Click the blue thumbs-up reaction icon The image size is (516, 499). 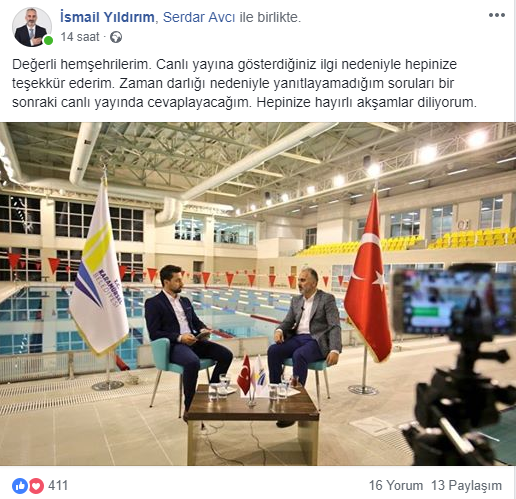tap(20, 486)
